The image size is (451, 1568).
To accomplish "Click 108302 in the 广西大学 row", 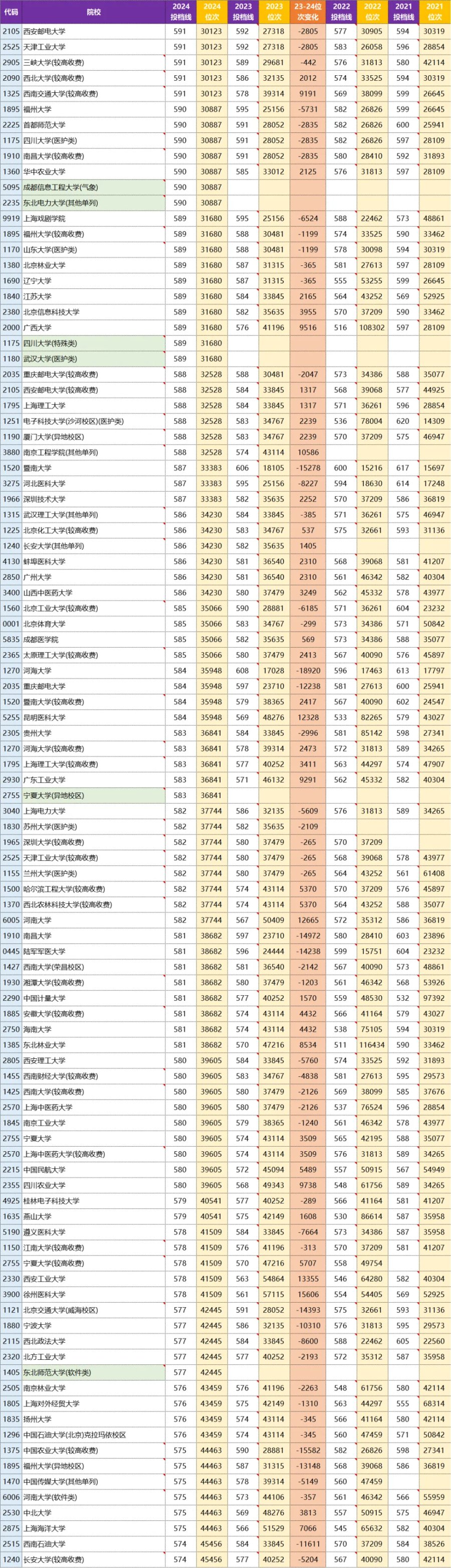I will (x=372, y=328).
